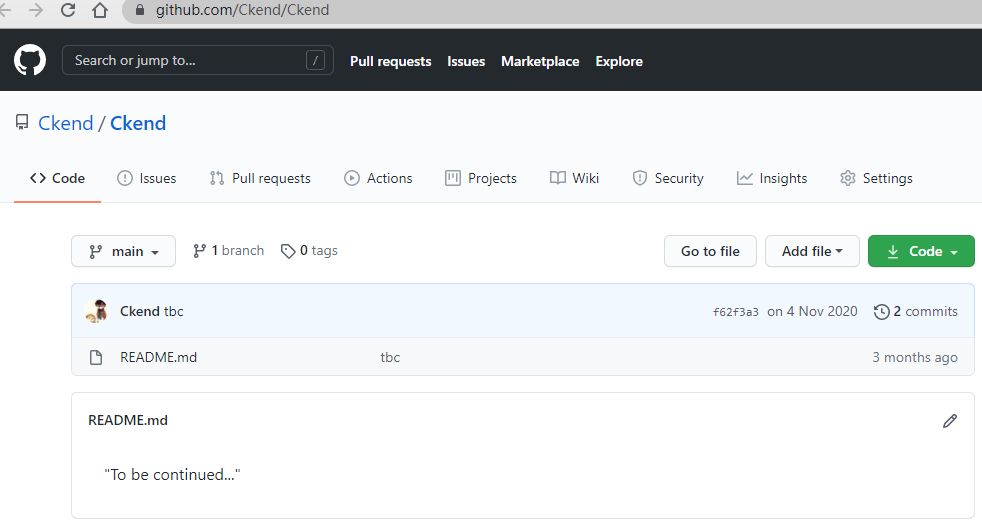Image resolution: width=982 pixels, height=525 pixels.
Task: Expand the Add file dropdown
Action: pyautogui.click(x=812, y=251)
